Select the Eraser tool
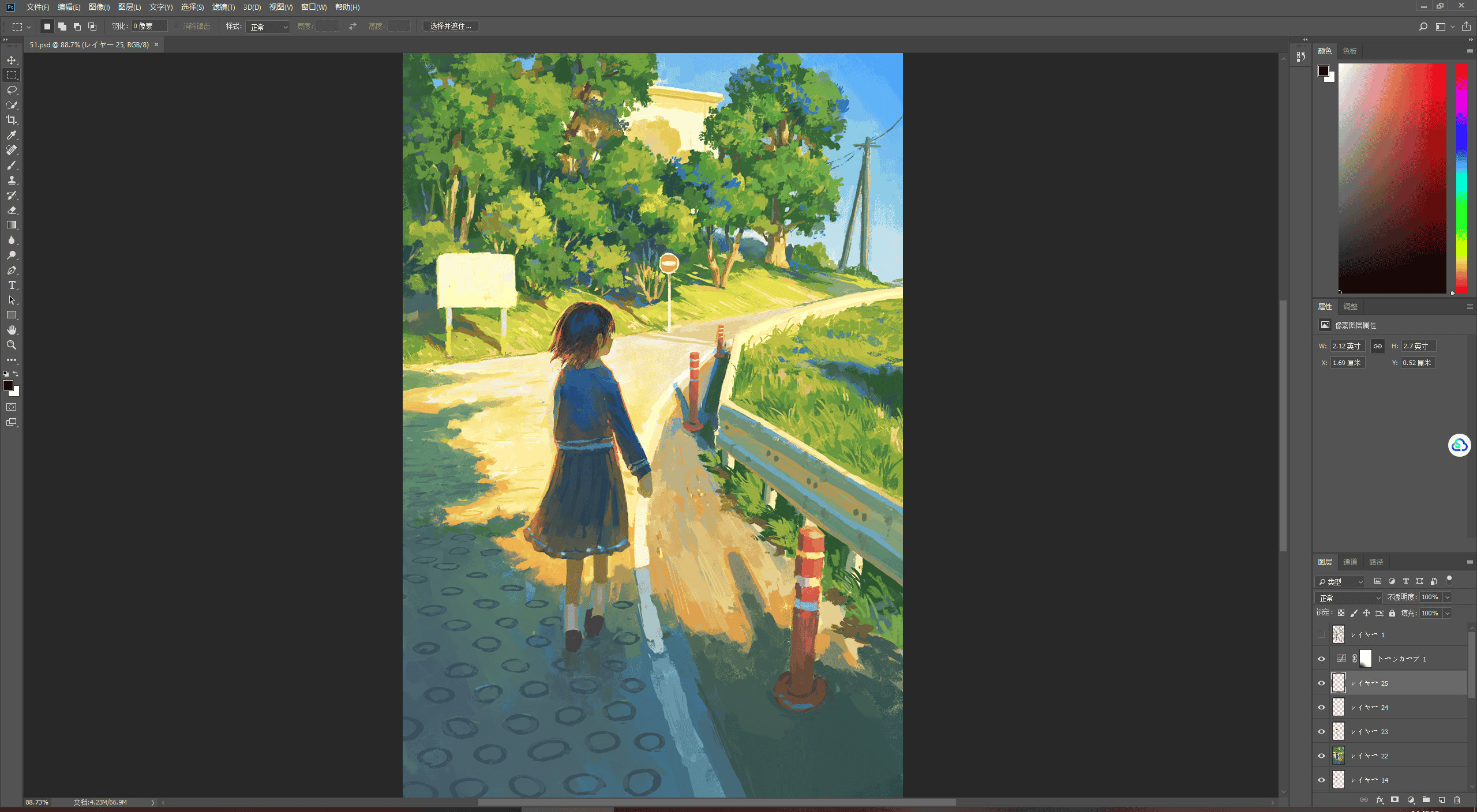 coord(12,210)
